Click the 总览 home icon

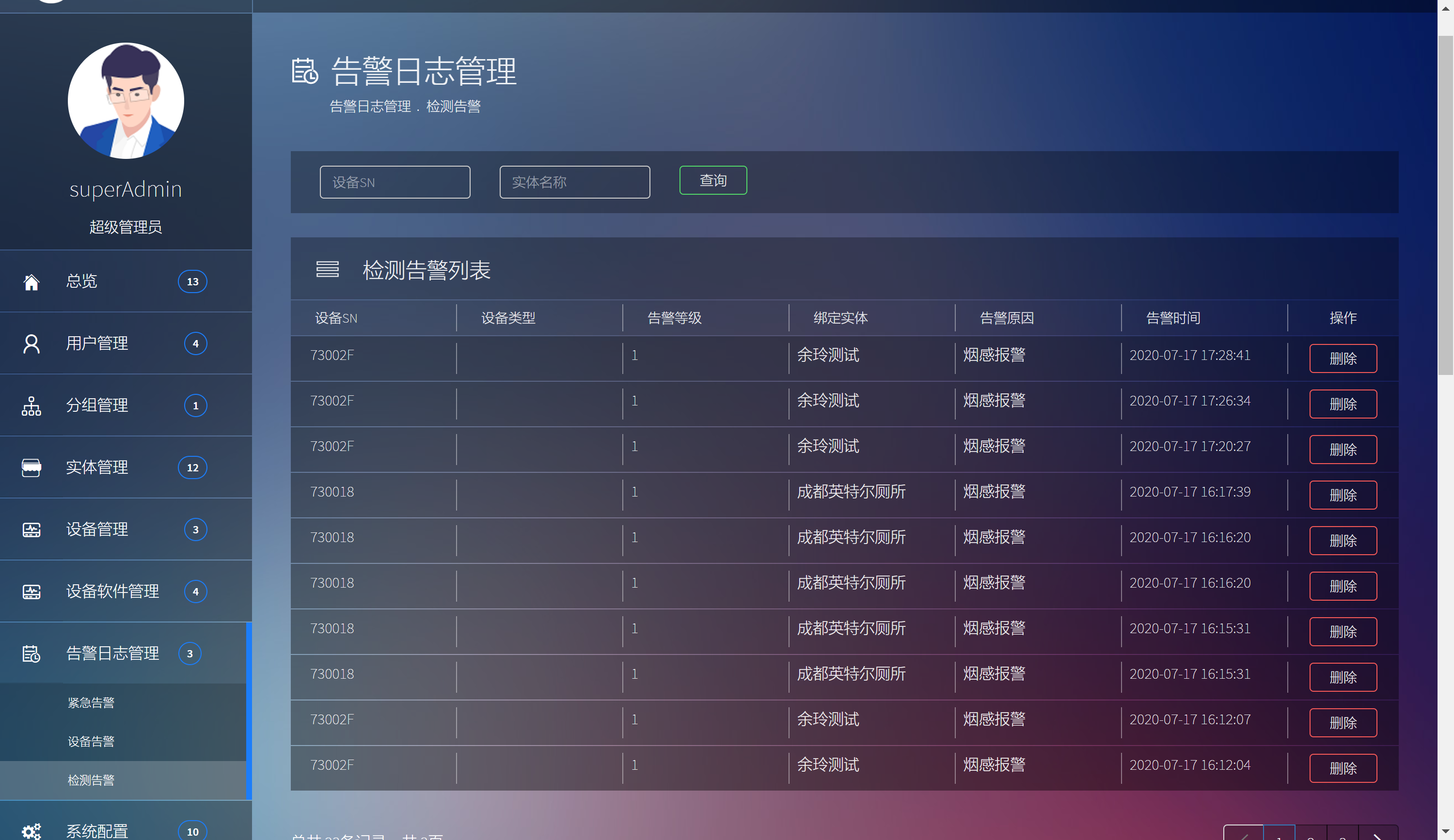[31, 281]
